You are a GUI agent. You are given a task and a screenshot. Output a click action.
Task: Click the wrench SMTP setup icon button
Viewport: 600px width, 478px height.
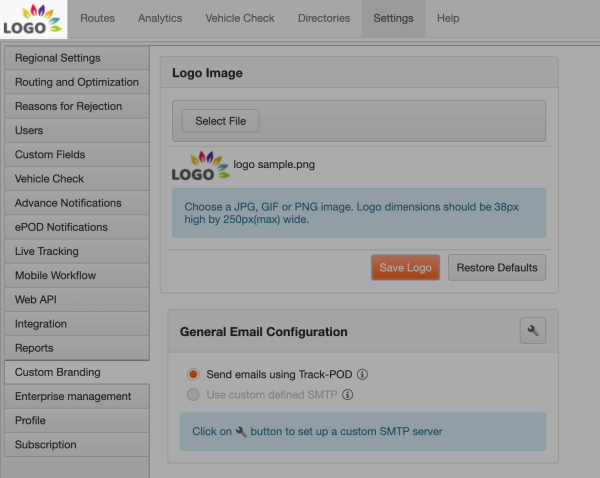[533, 330]
